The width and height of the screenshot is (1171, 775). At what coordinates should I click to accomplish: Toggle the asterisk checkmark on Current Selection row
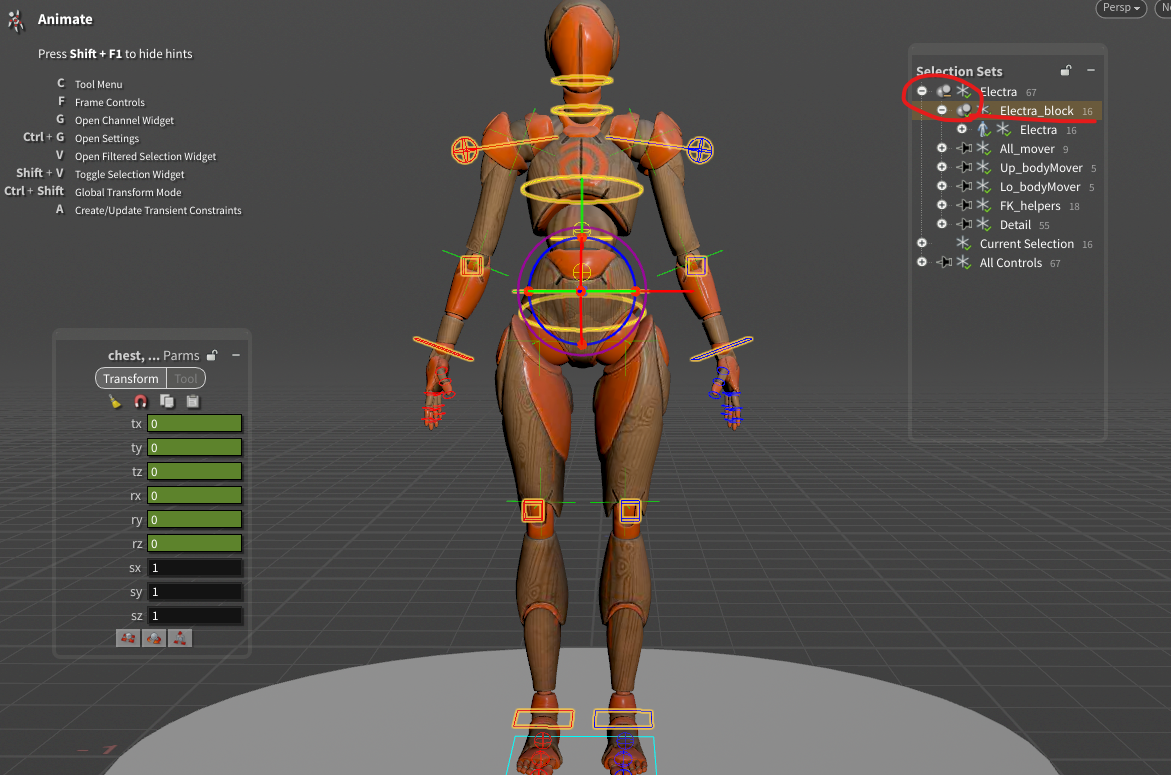tap(964, 243)
